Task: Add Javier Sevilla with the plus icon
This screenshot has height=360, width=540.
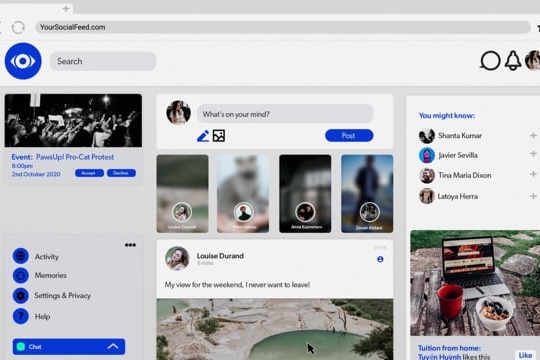Action: pos(533,154)
